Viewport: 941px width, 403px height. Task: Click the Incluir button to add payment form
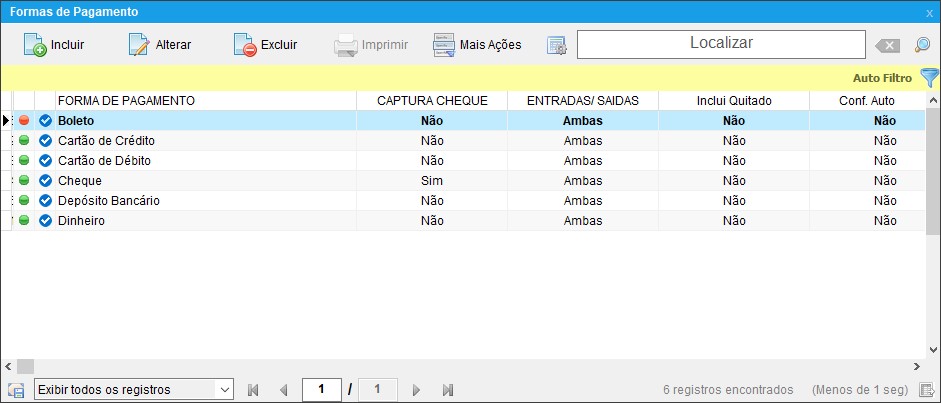point(54,45)
